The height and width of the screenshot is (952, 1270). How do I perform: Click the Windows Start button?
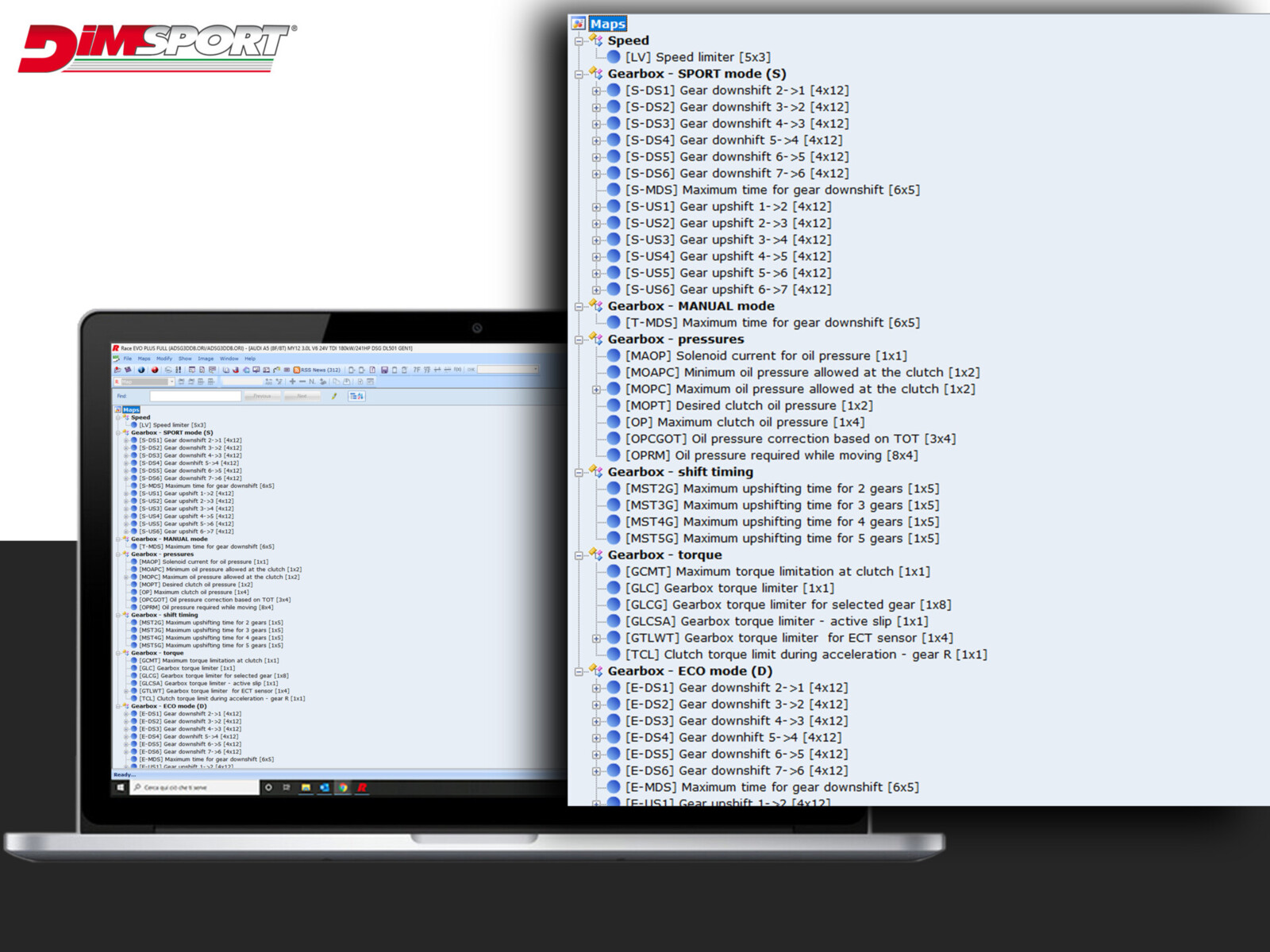(121, 788)
